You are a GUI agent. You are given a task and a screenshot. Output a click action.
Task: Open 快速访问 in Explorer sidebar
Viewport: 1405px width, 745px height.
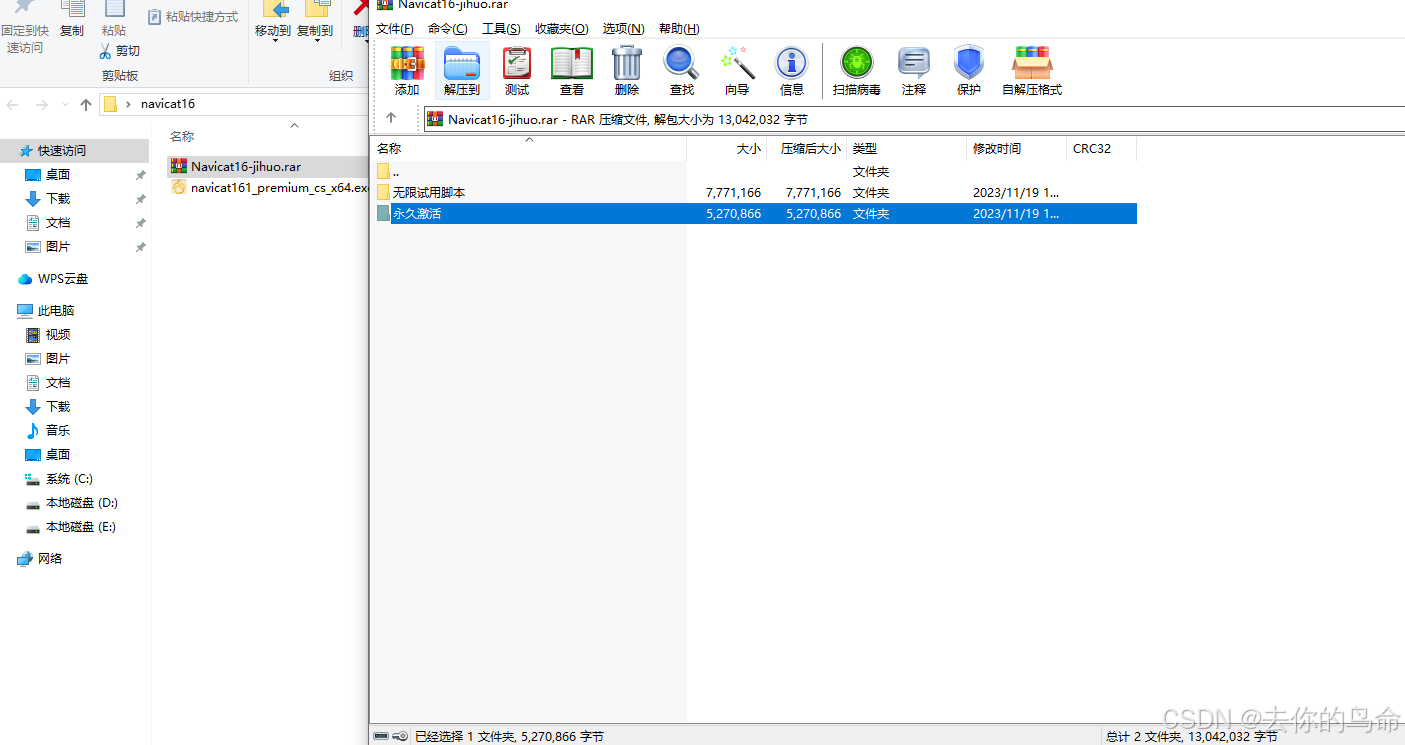[x=62, y=150]
